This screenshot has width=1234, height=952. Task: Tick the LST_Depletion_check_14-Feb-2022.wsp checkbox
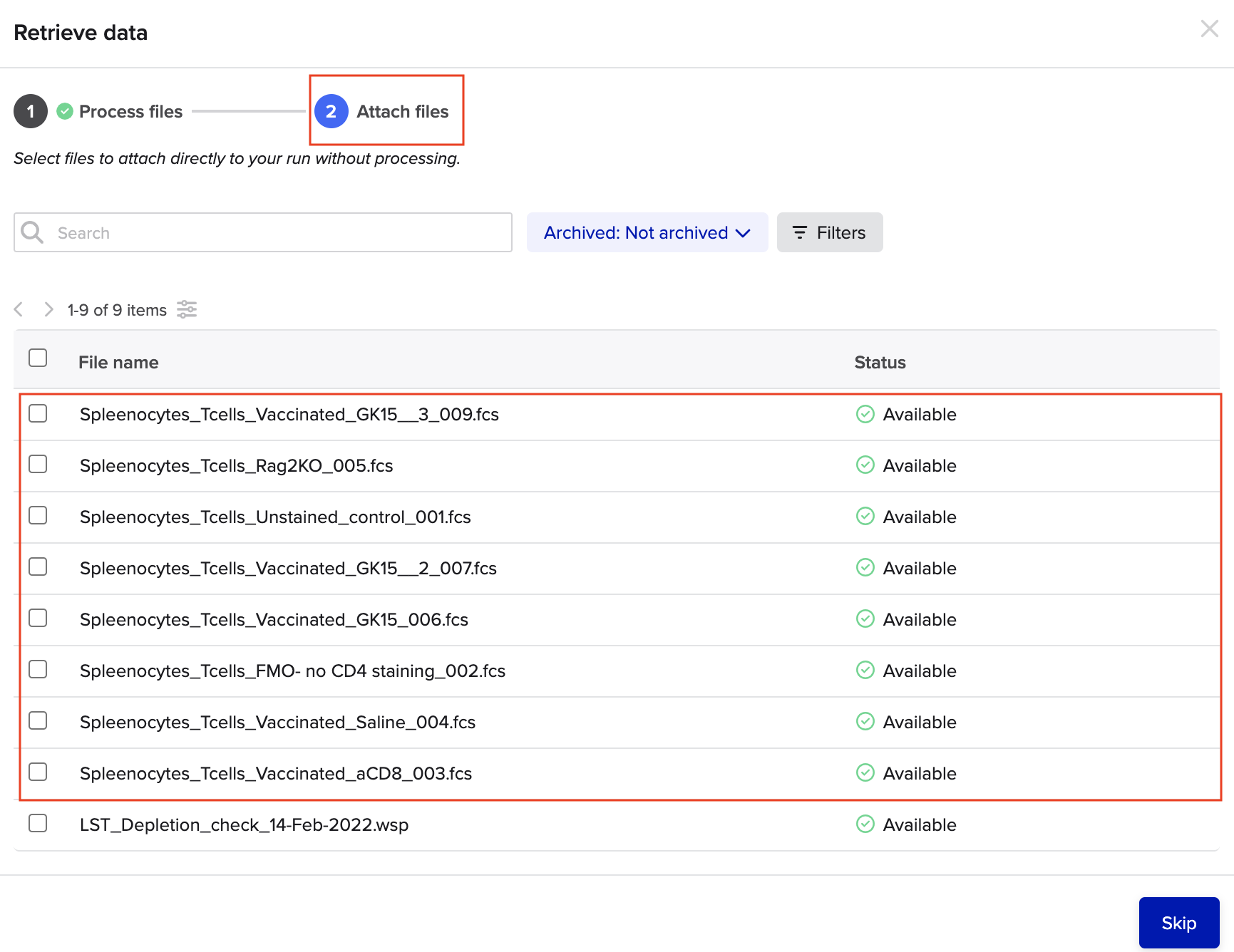[38, 823]
